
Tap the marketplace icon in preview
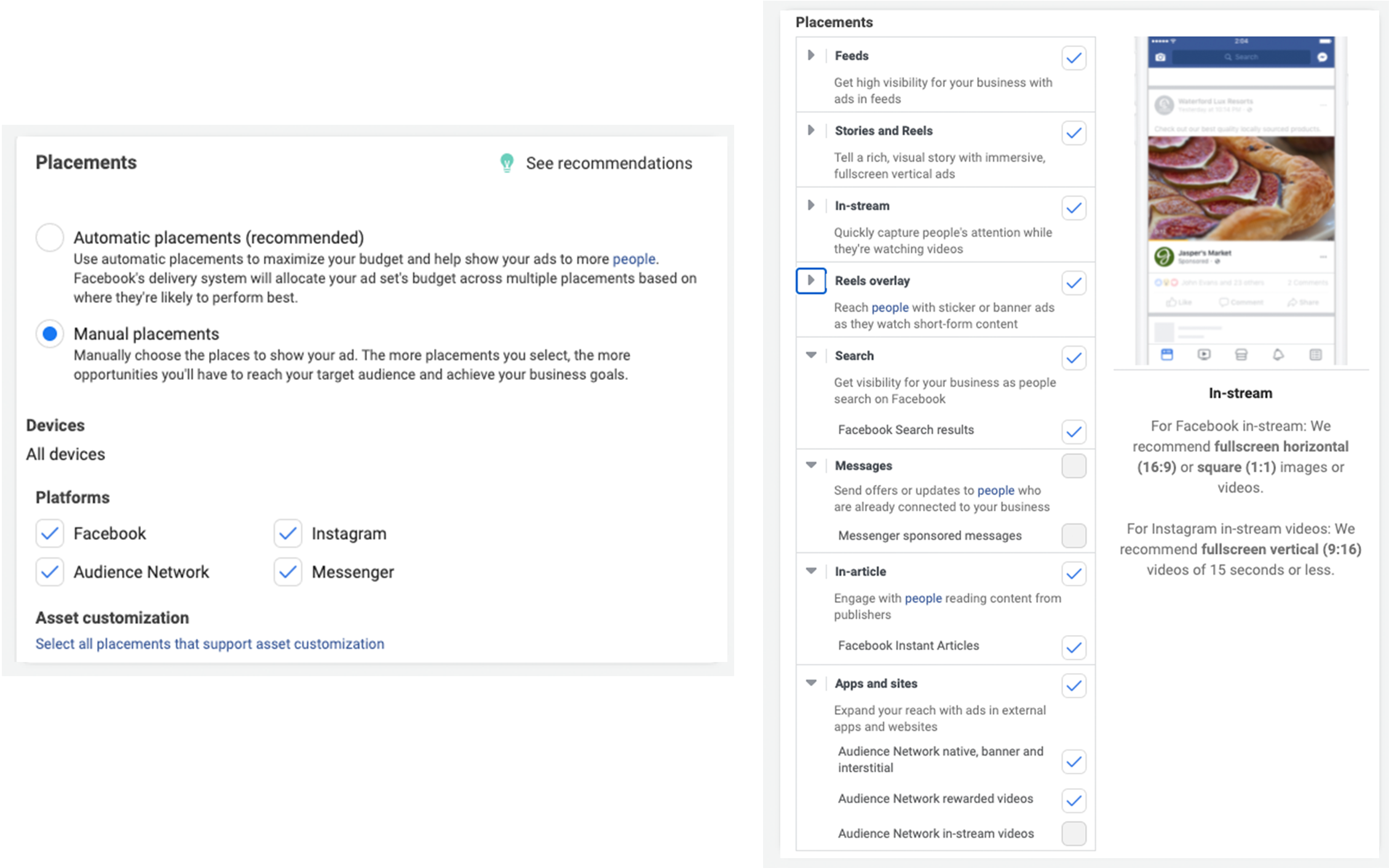coord(1241,355)
